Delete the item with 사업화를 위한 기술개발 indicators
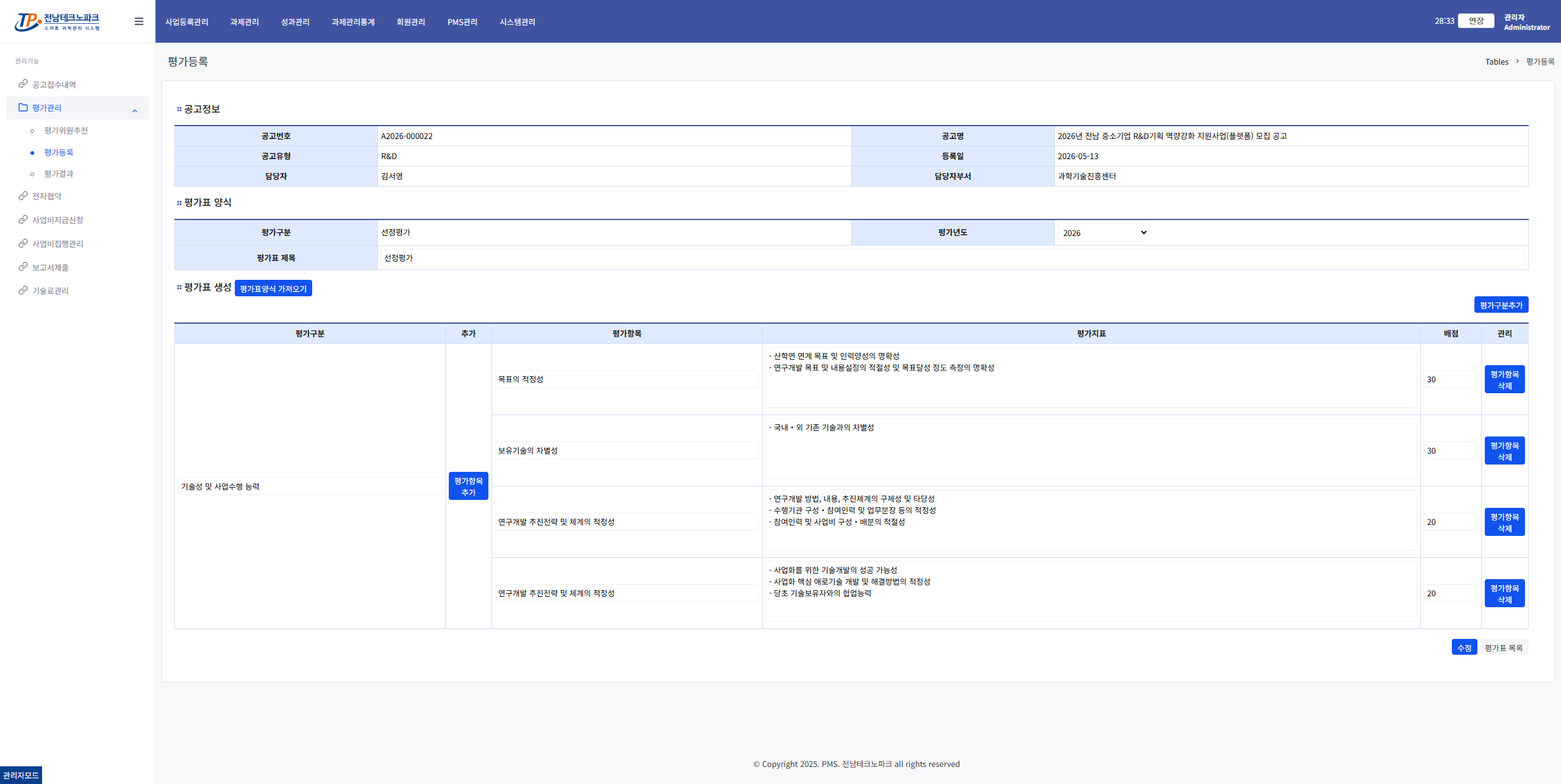The width and height of the screenshot is (1561, 784). (x=1504, y=593)
